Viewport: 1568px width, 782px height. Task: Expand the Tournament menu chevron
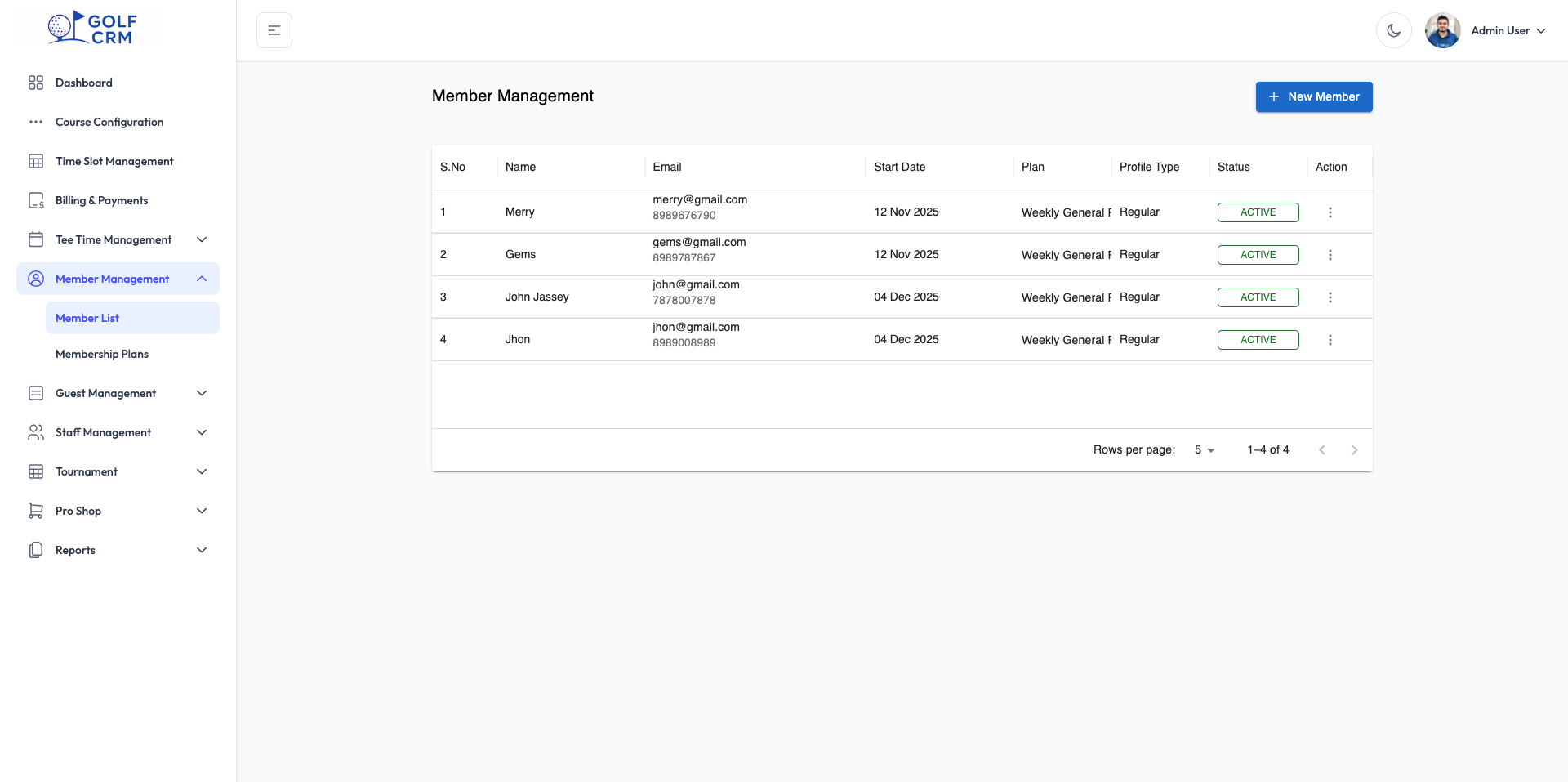202,471
